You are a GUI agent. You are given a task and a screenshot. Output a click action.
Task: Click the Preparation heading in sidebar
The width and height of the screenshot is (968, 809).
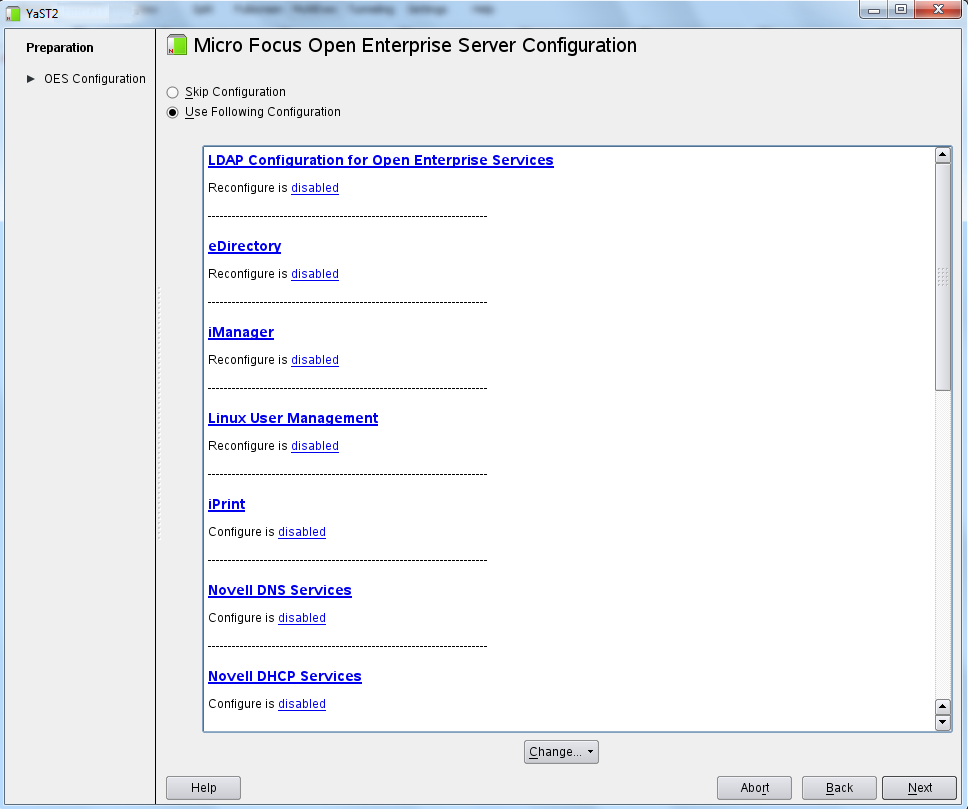click(60, 48)
